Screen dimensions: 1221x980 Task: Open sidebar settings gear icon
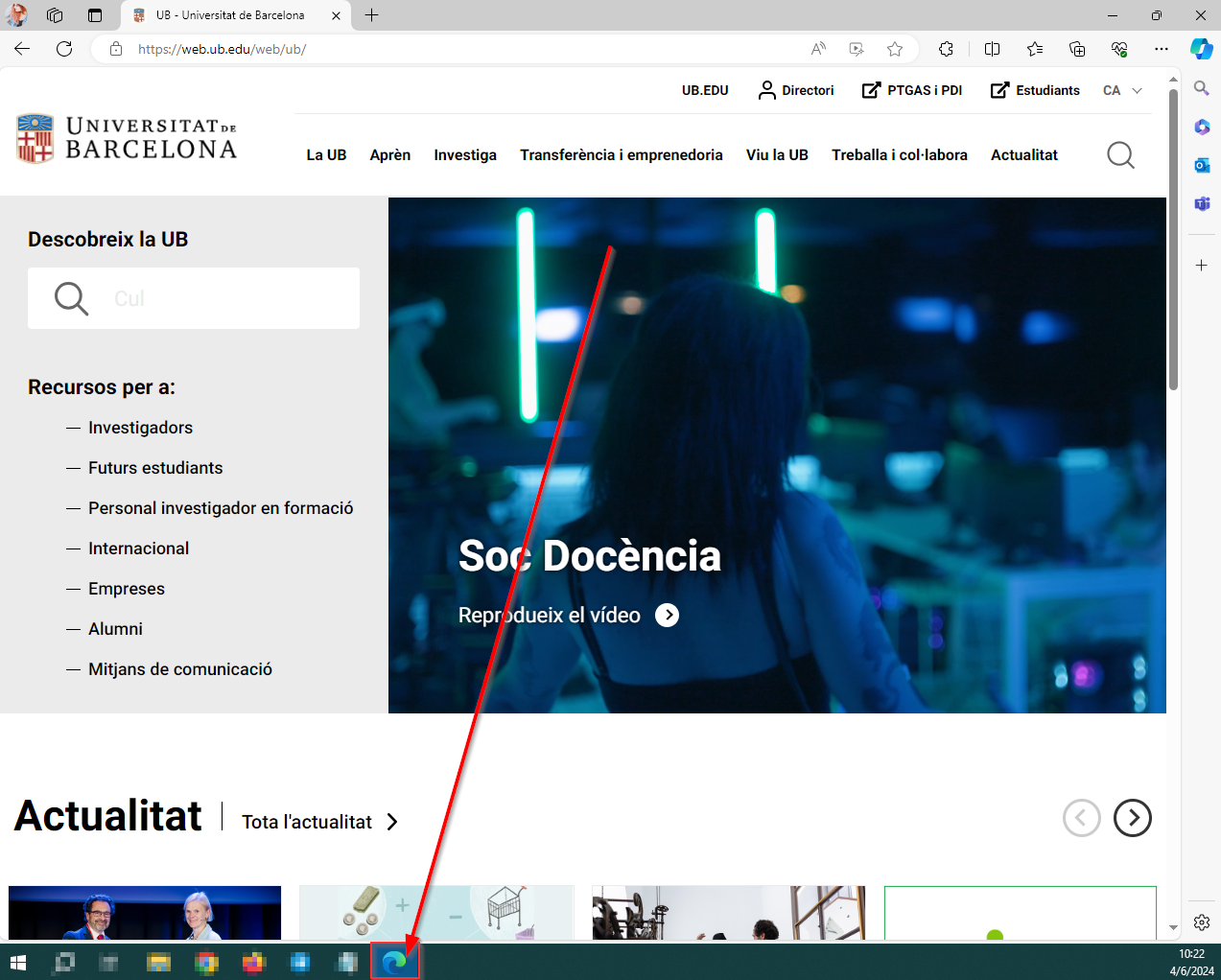tap(1201, 922)
